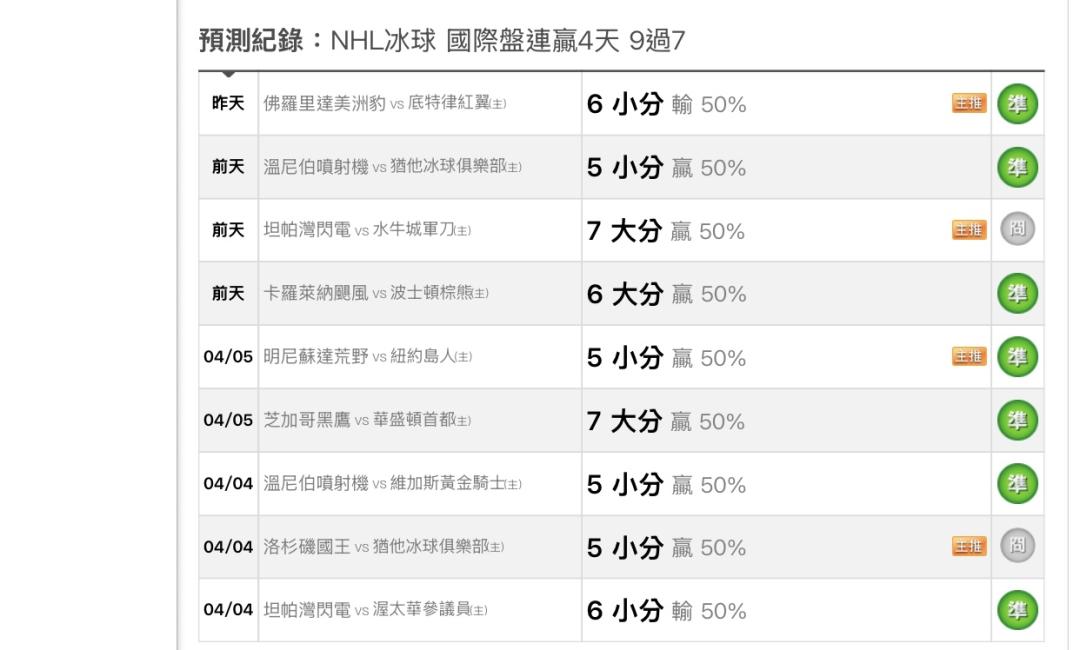The height and width of the screenshot is (650, 1080).
Task: Click the 預測紀錄 heading text
Action: [x=251, y=41]
